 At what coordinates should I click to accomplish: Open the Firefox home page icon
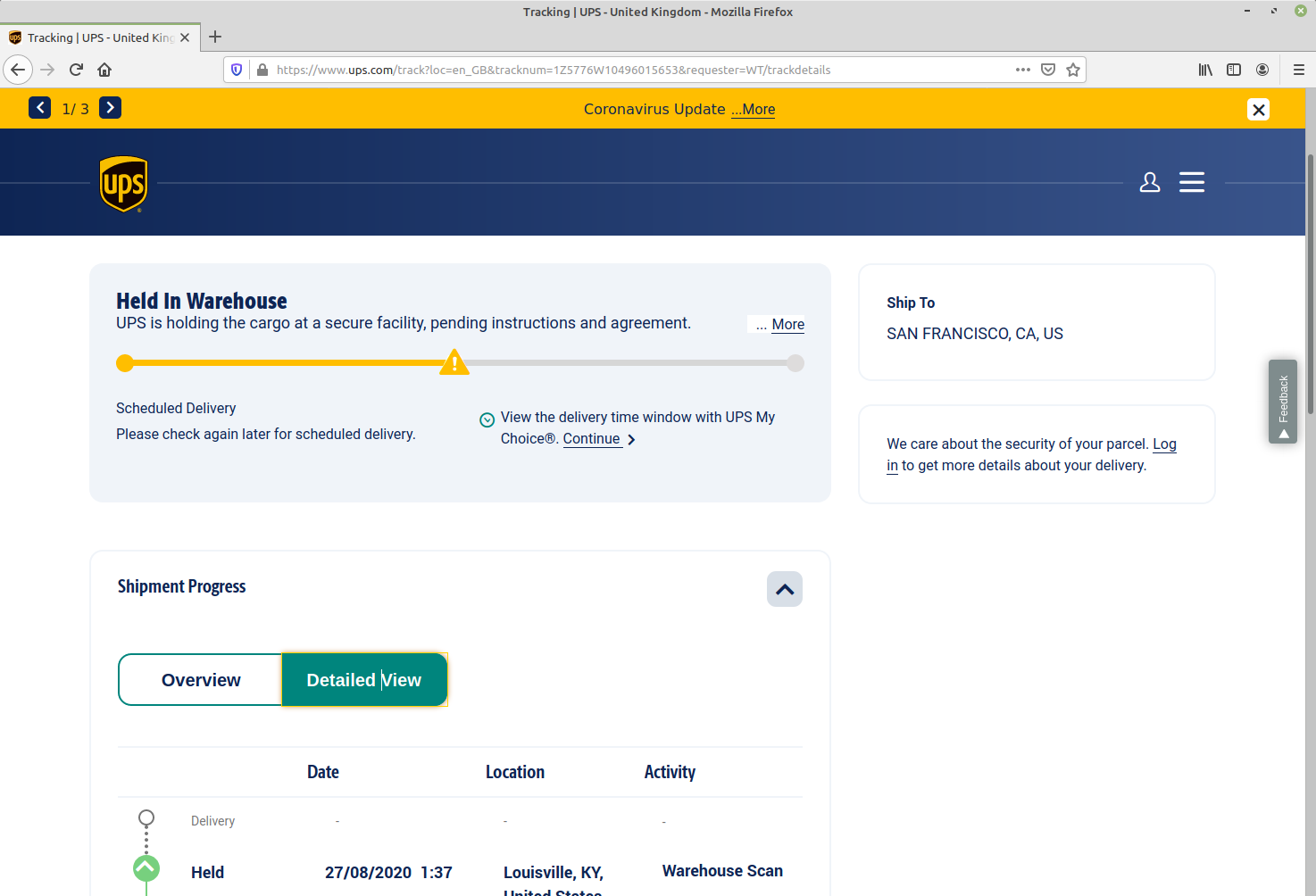pos(104,70)
